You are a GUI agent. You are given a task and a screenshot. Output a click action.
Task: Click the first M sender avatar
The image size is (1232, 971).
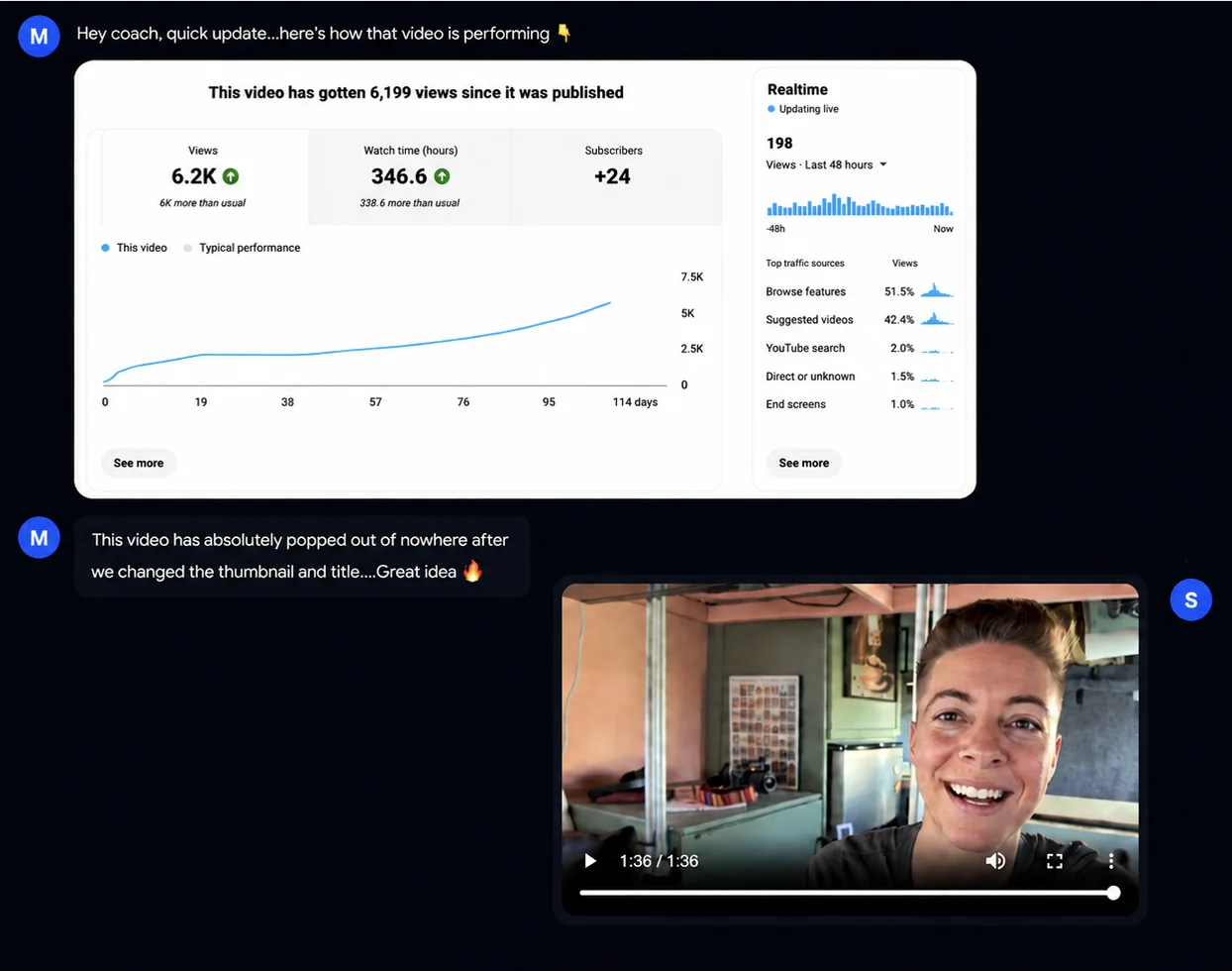(39, 36)
